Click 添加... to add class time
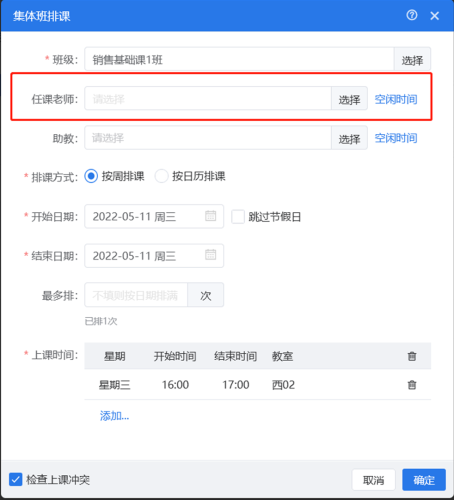 click(x=114, y=416)
